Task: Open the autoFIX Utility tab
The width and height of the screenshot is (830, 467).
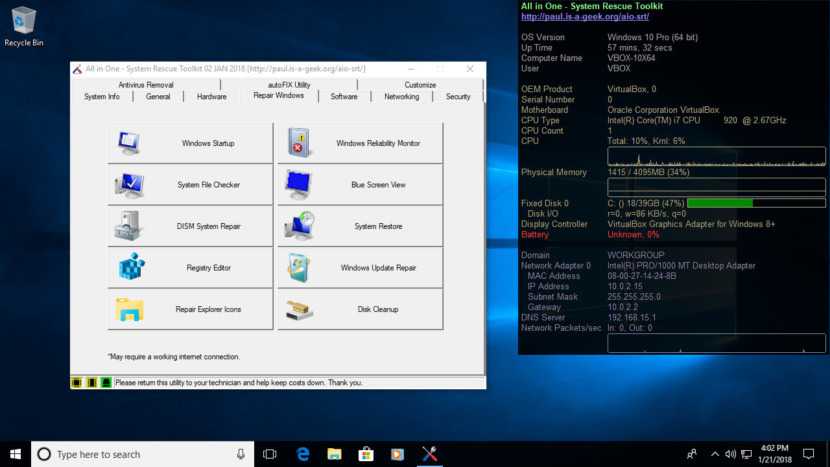Action: click(289, 85)
